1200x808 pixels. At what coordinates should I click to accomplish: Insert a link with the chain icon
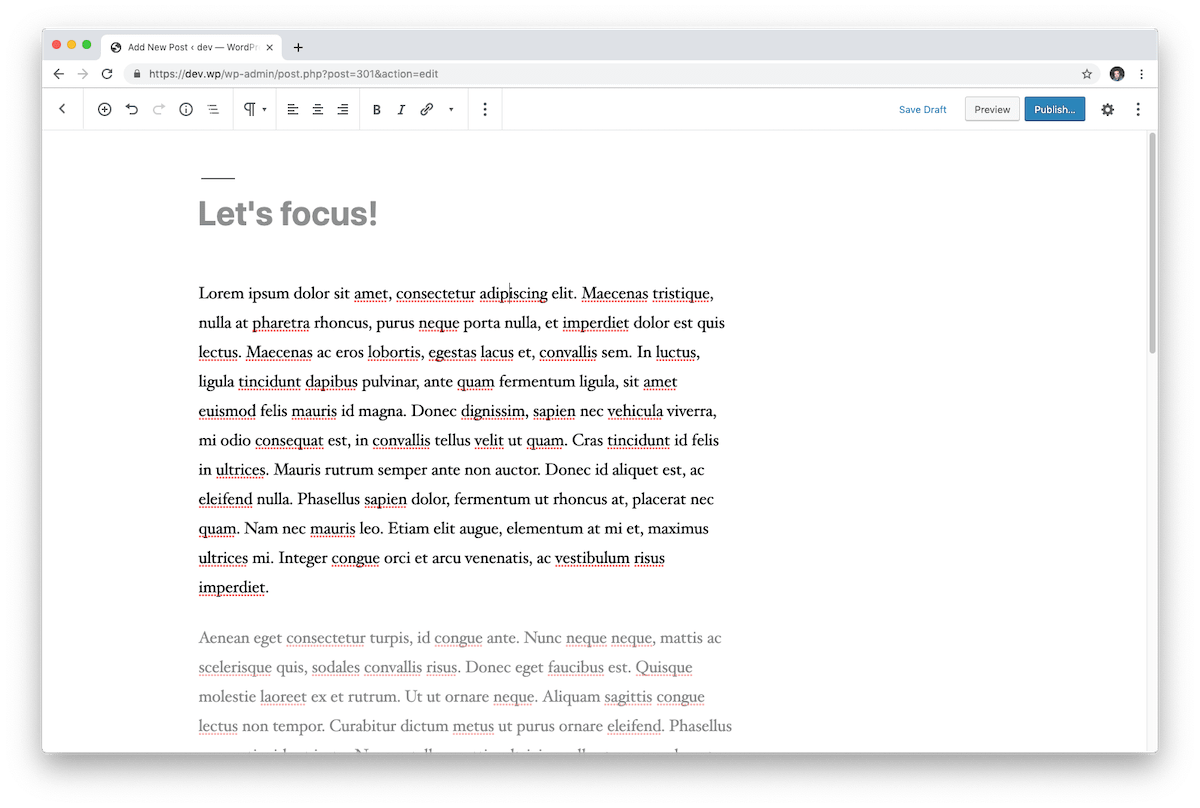click(426, 109)
